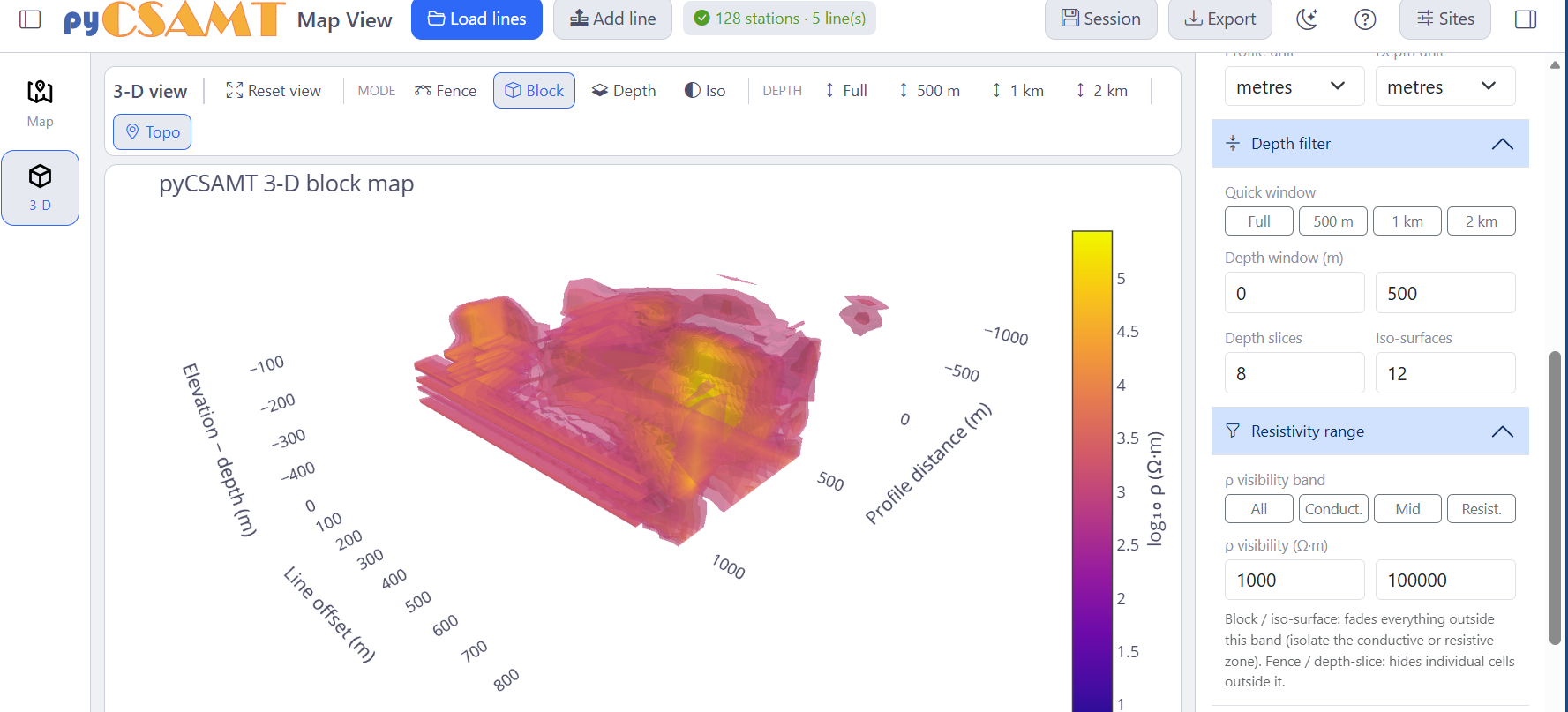Viewport: 1568px width, 712px height.
Task: Click the 128 stations status badge
Action: point(779,19)
